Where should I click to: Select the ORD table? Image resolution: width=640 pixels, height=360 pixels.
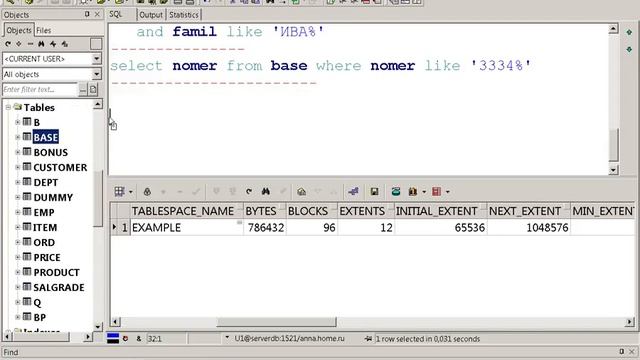point(44,242)
